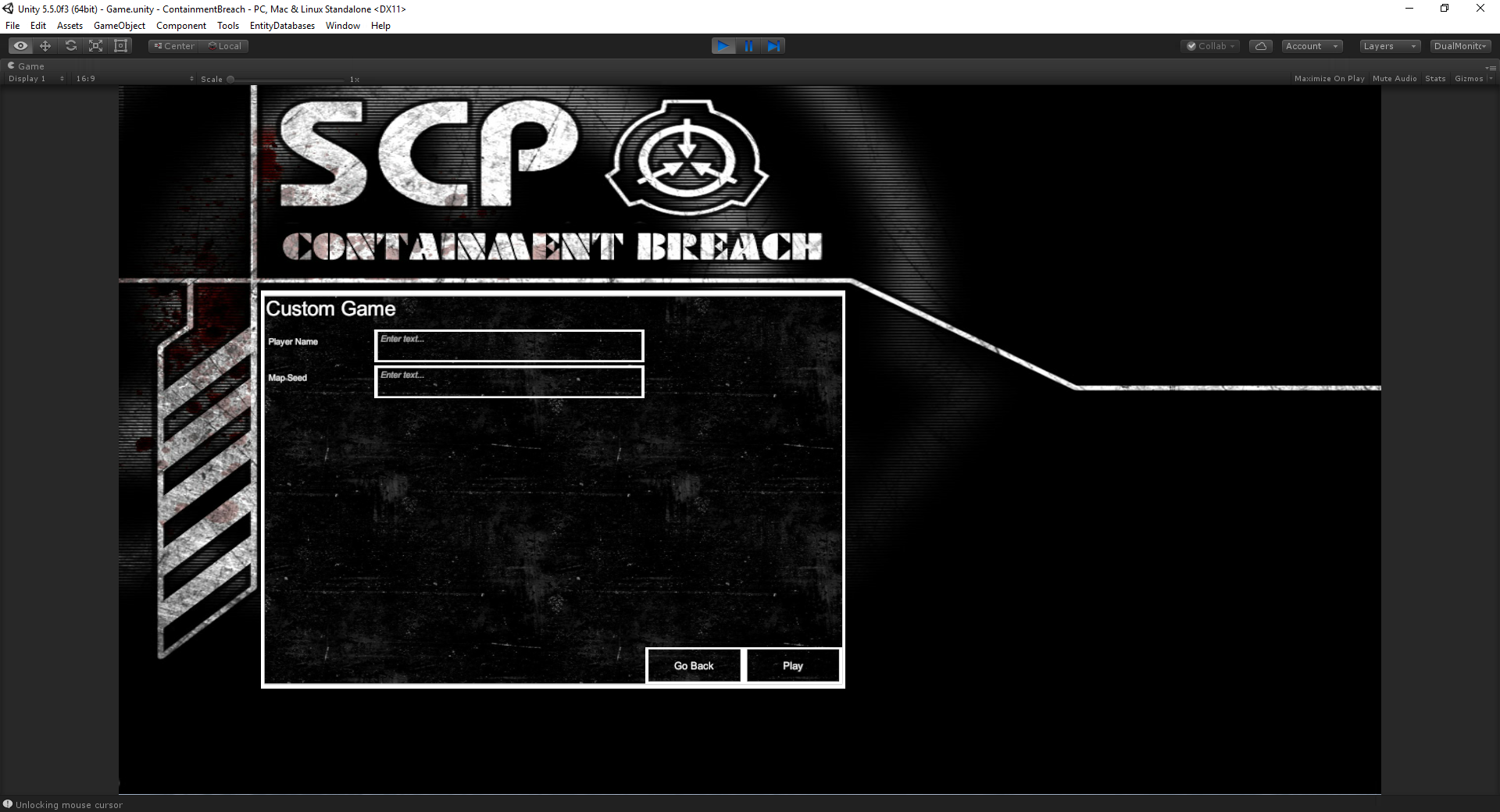Select the Rect transform tool
Screen dimensions: 1500x812
pos(120,46)
